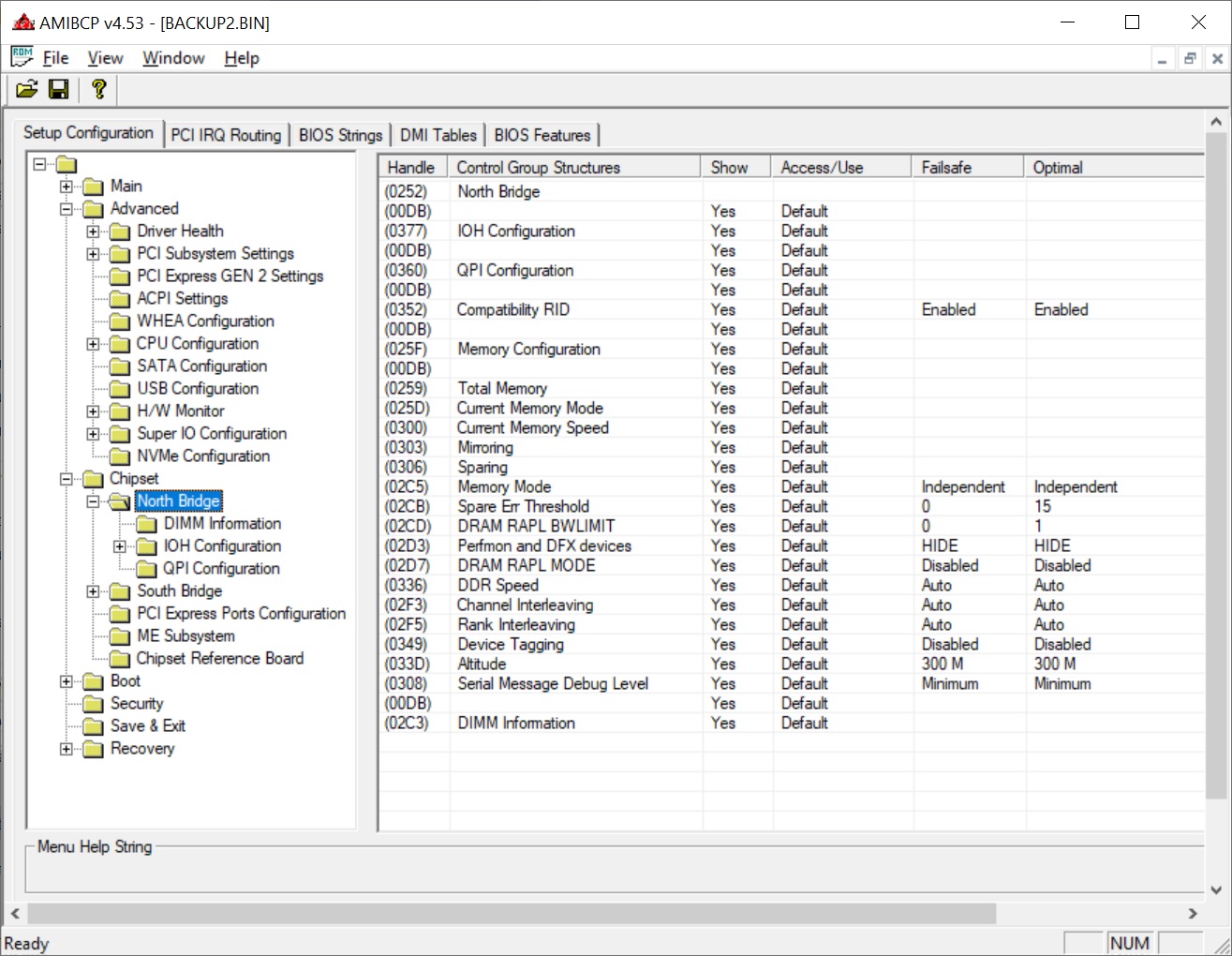
Task: Expand the IOH Configuration tree node
Action: pos(119,546)
